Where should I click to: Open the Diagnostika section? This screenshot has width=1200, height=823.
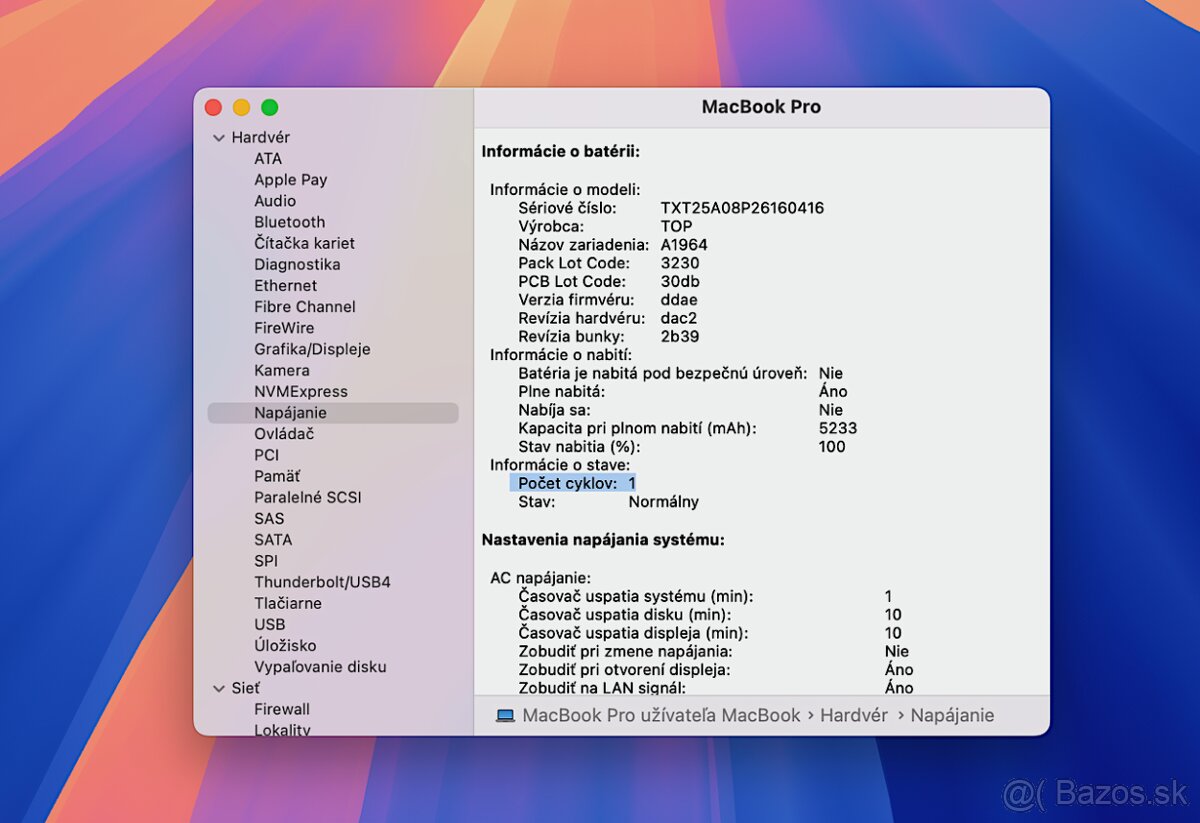pos(297,264)
